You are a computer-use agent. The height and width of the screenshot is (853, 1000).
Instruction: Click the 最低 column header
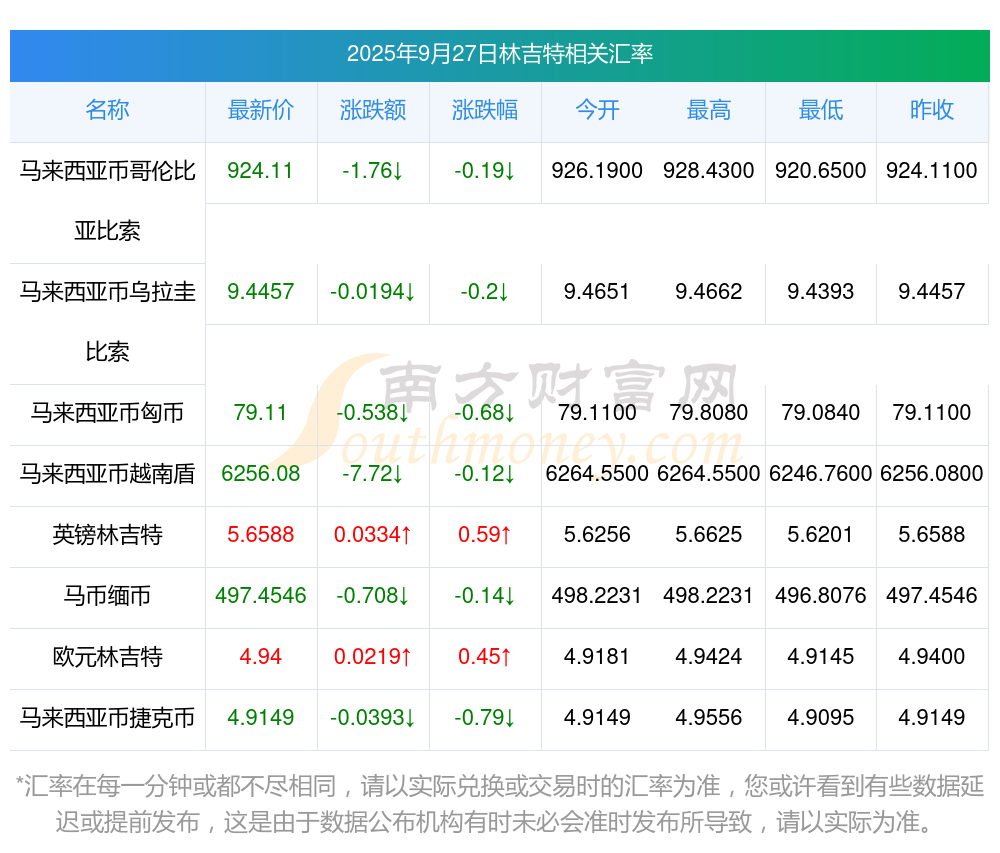(821, 110)
